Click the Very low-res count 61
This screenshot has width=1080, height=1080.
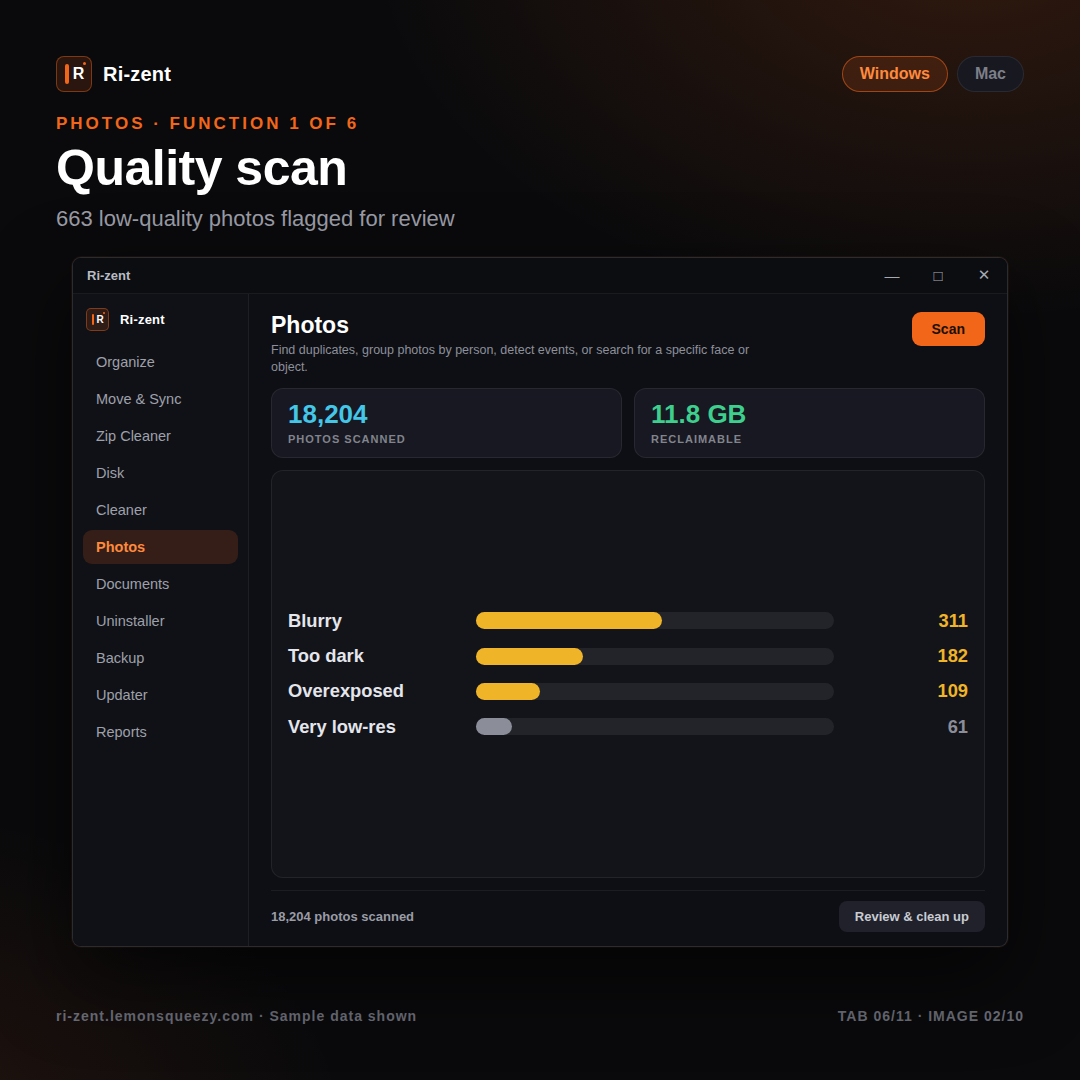coord(957,727)
